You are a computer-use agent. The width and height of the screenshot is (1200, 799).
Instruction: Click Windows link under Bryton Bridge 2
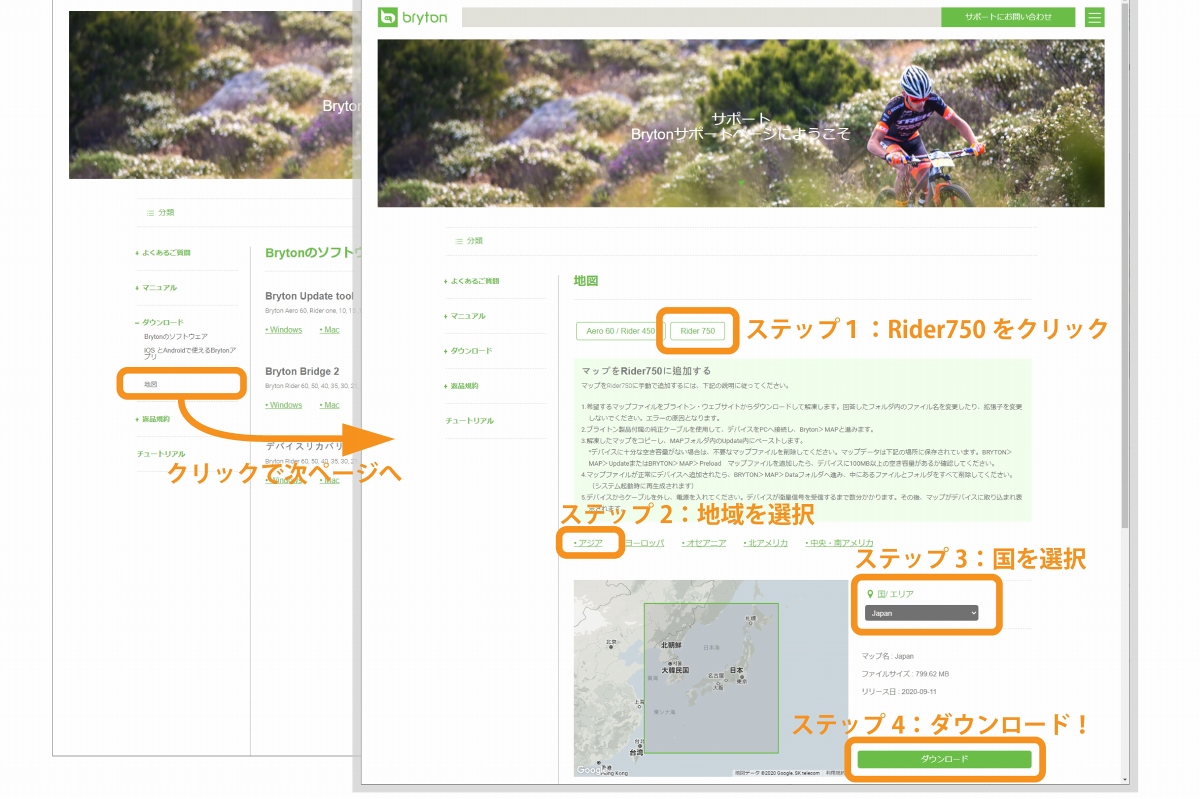pyautogui.click(x=284, y=405)
